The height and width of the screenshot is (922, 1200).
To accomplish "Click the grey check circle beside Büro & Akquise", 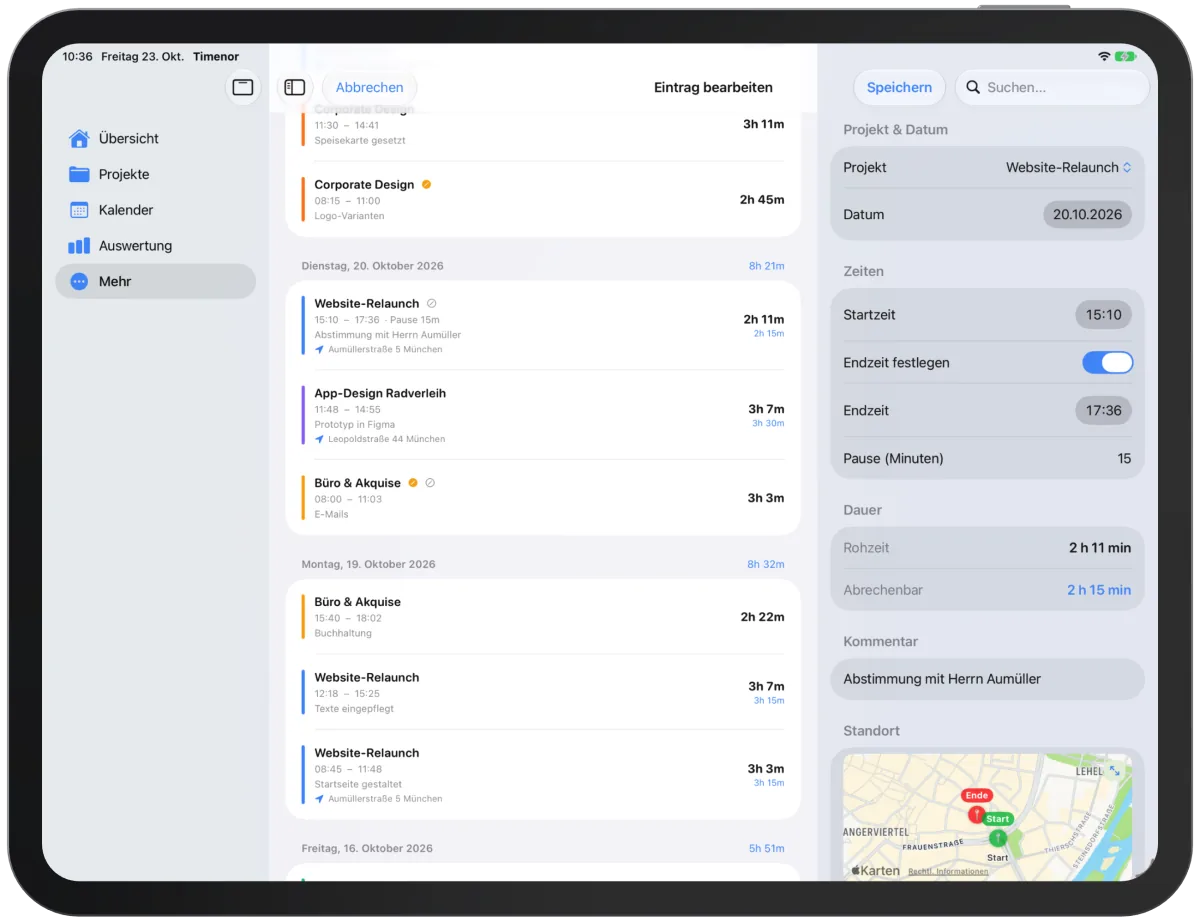I will tap(430, 483).
